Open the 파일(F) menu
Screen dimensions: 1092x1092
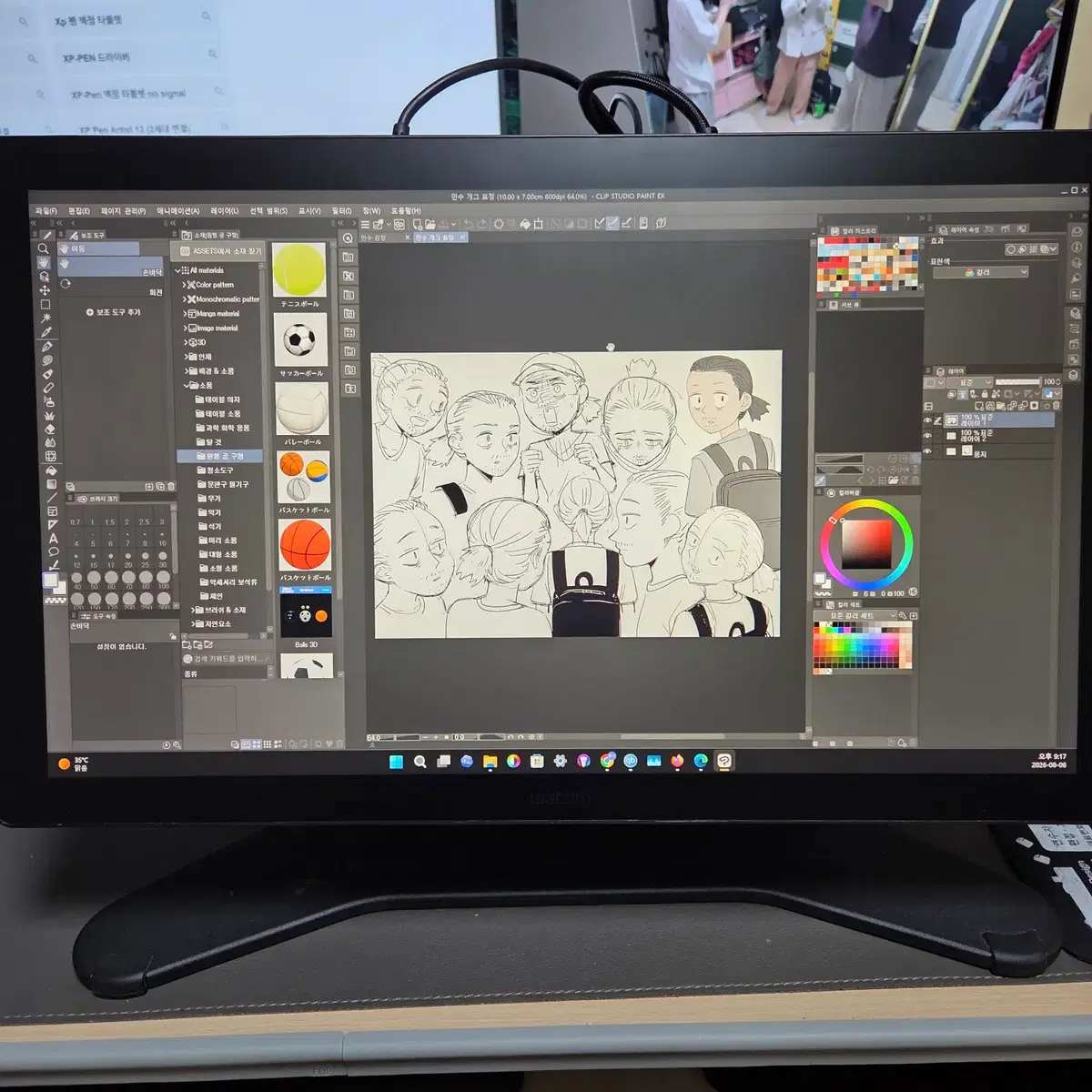click(45, 211)
